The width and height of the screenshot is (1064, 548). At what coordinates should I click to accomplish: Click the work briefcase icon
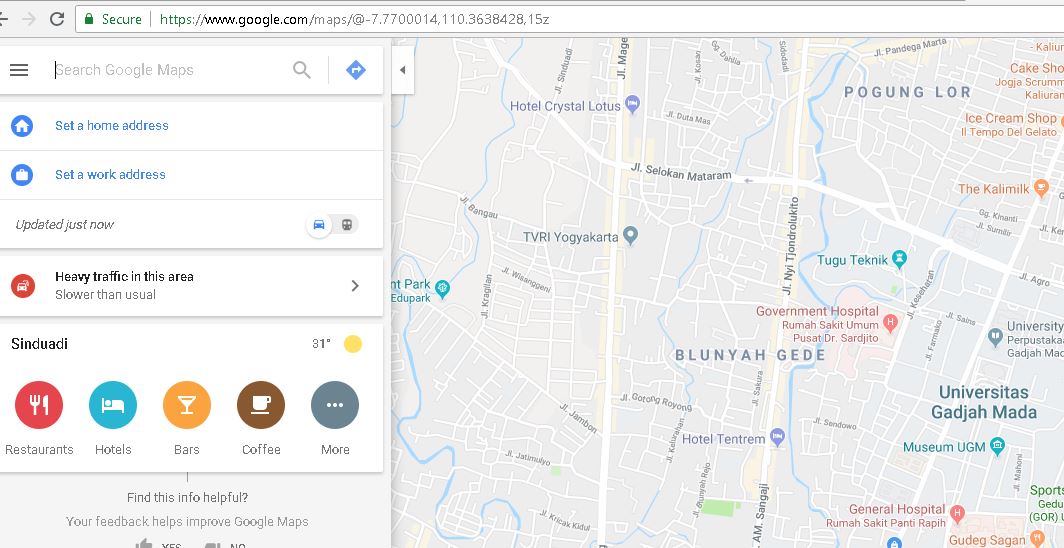(x=22, y=175)
